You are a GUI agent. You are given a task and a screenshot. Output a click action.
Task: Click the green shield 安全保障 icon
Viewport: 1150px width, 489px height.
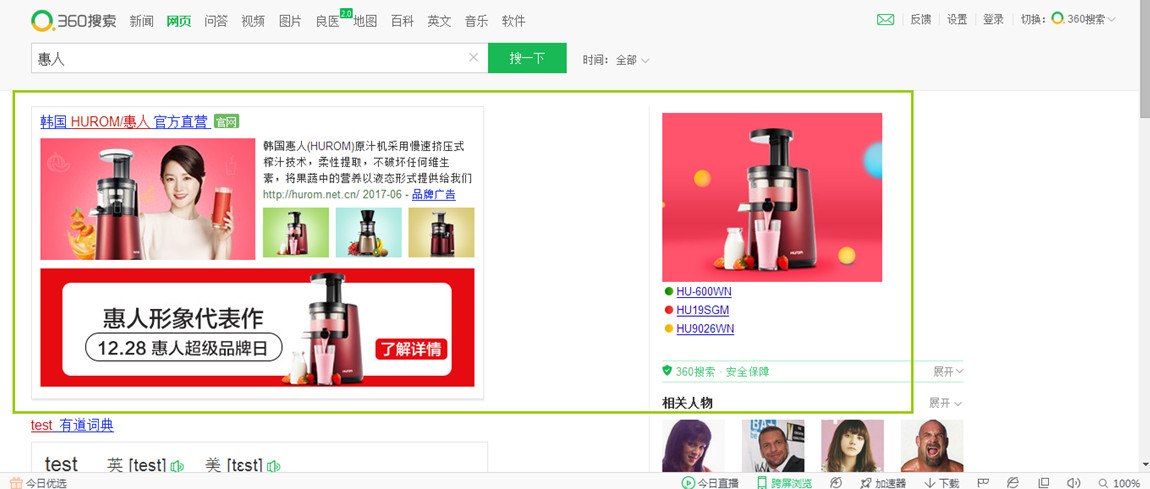pyautogui.click(x=667, y=371)
